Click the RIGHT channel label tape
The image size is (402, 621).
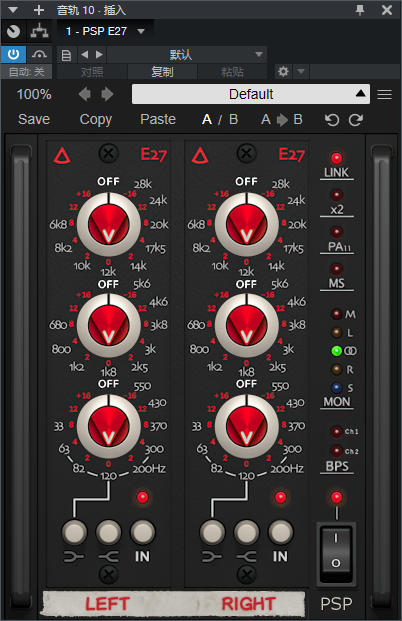click(x=248, y=604)
